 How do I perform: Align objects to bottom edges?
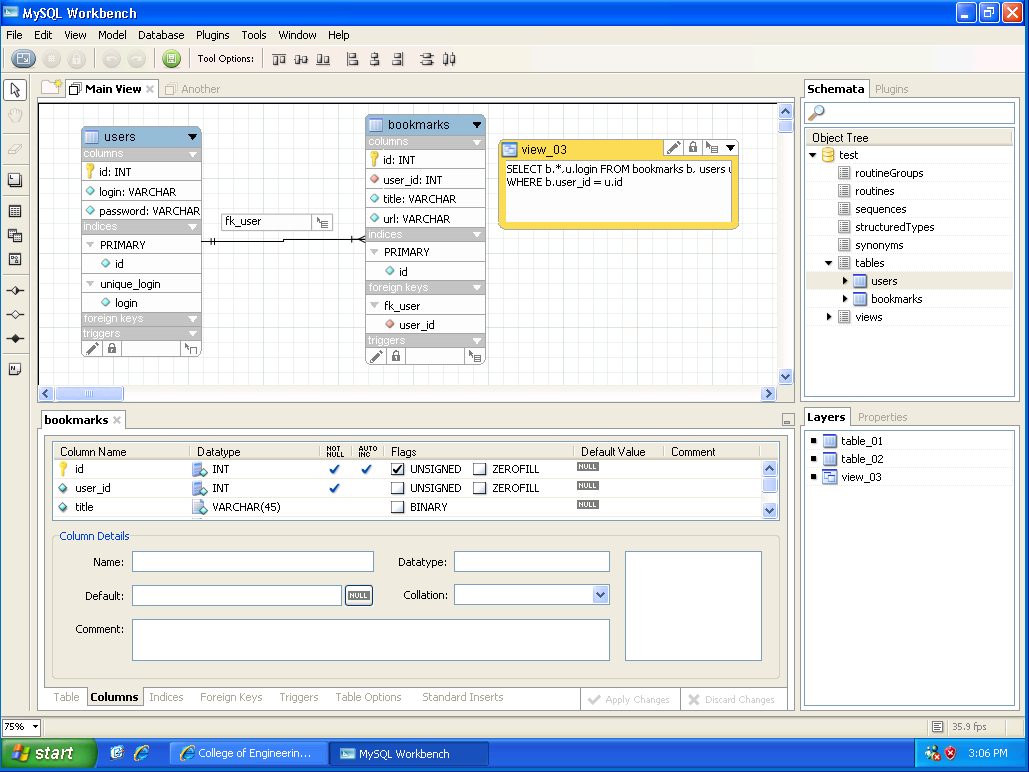(x=323, y=60)
